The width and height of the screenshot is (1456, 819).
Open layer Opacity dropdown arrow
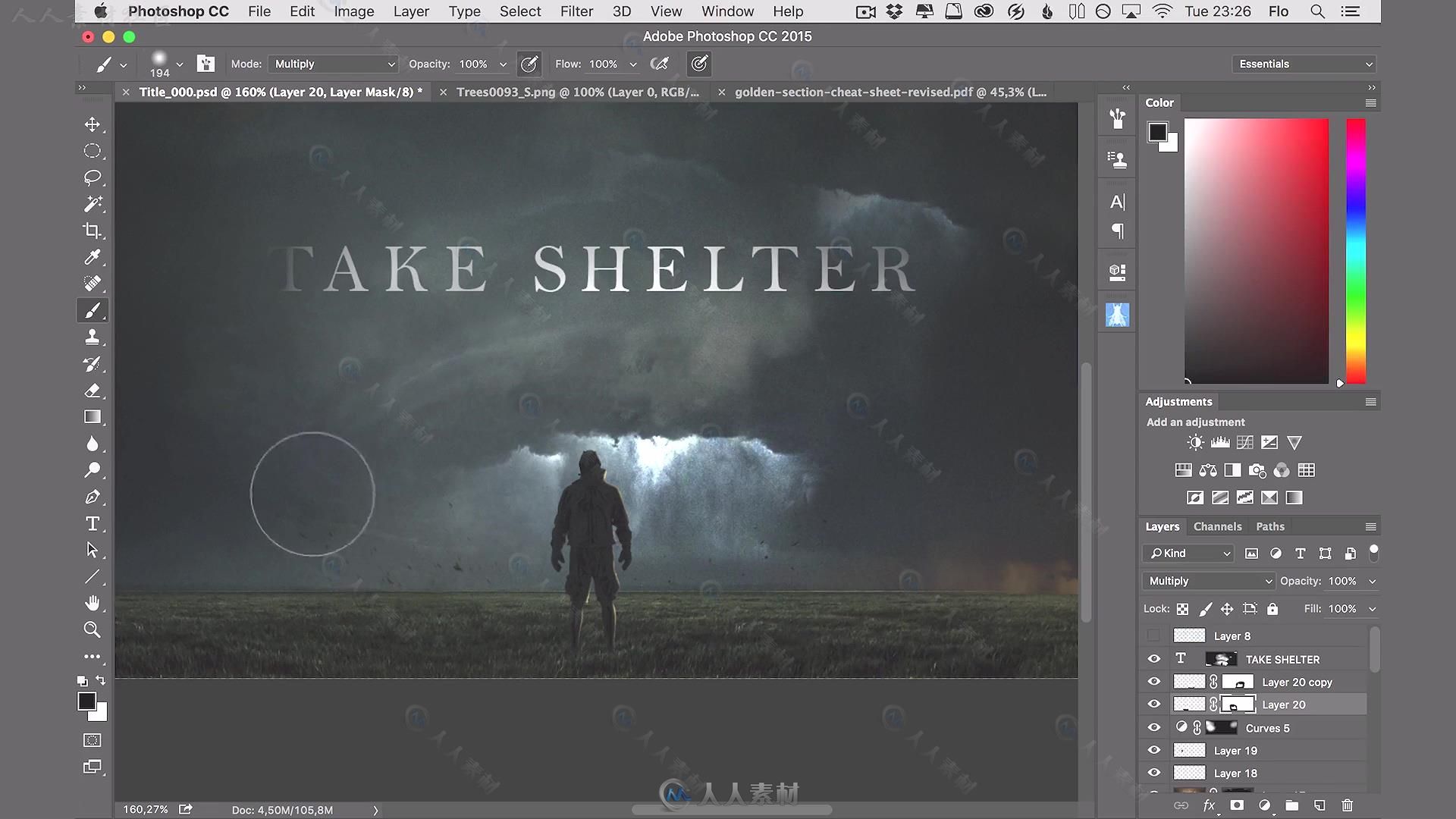click(x=1372, y=582)
